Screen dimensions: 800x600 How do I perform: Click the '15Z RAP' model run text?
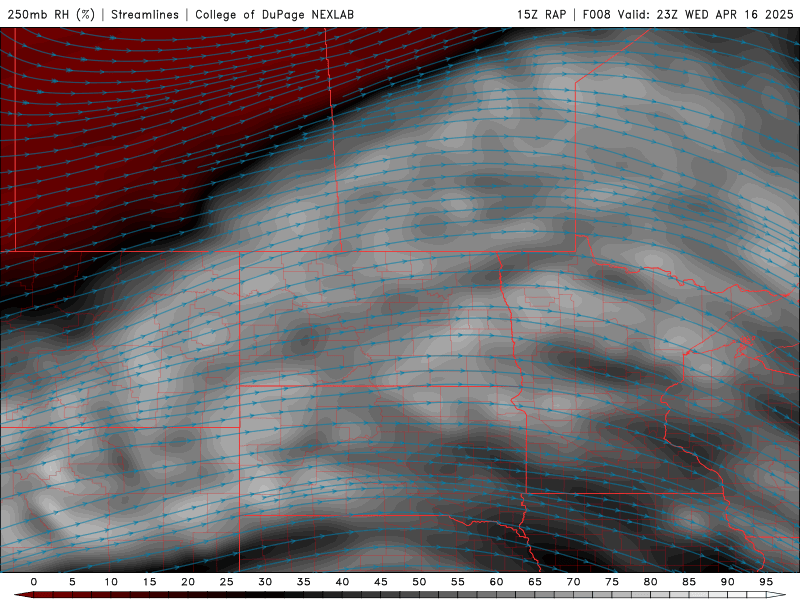click(541, 14)
